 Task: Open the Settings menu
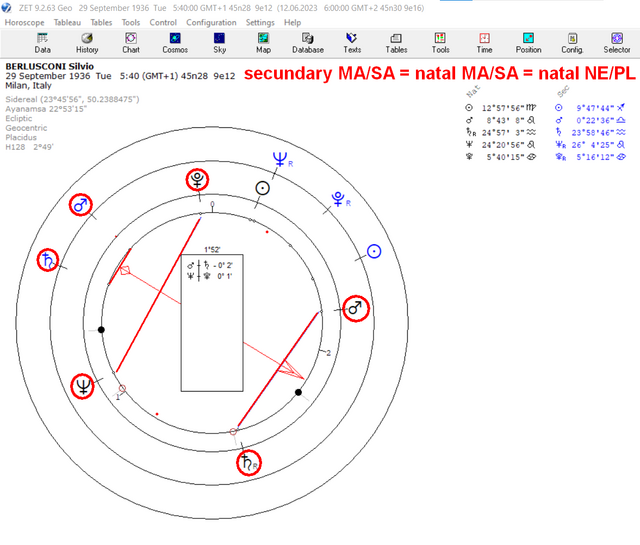point(260,22)
